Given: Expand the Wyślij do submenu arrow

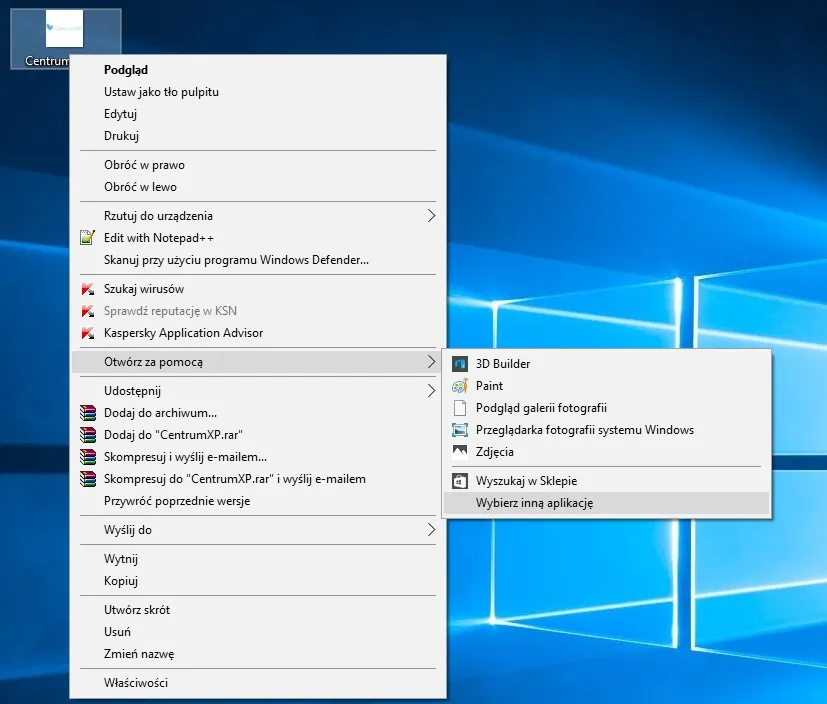Looking at the screenshot, I should [x=431, y=530].
